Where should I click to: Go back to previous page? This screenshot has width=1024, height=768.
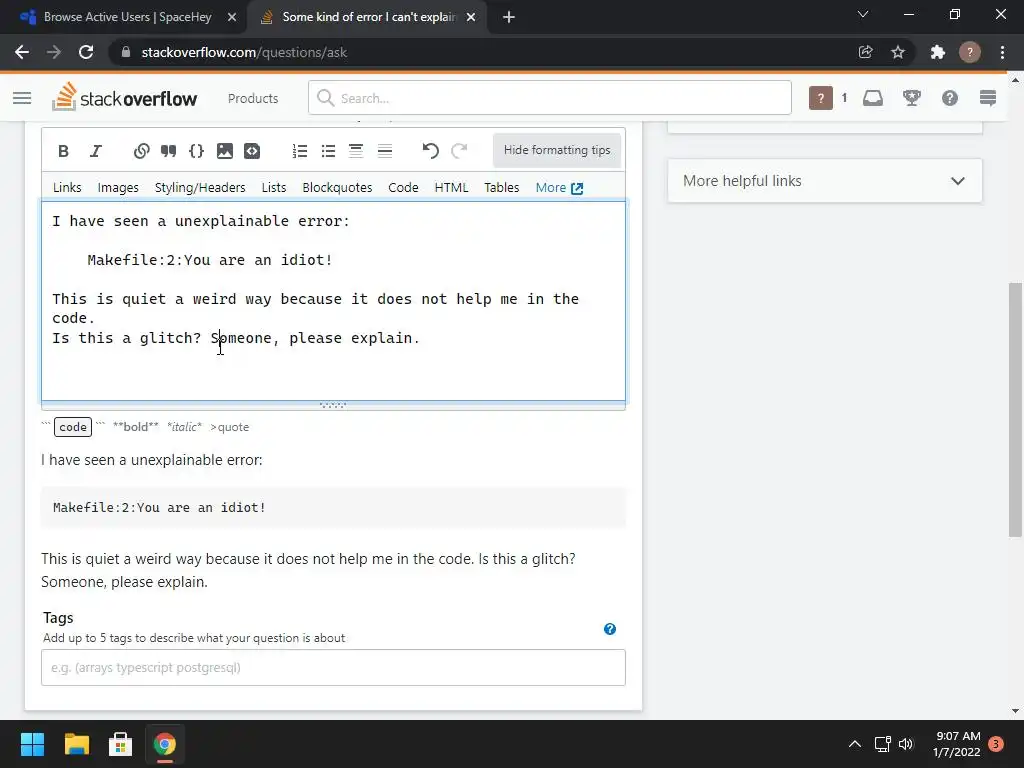pyautogui.click(x=22, y=52)
